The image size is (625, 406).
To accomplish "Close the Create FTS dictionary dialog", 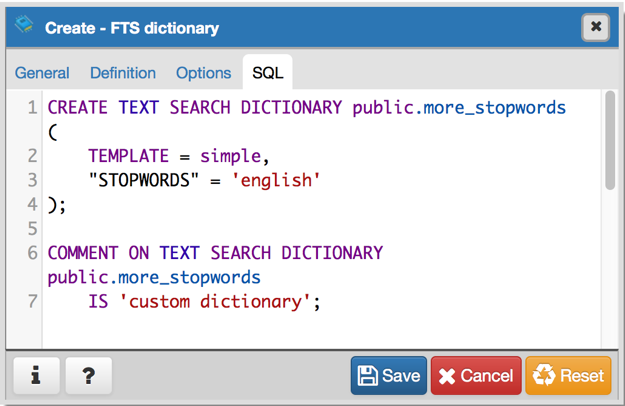I will [x=595, y=27].
